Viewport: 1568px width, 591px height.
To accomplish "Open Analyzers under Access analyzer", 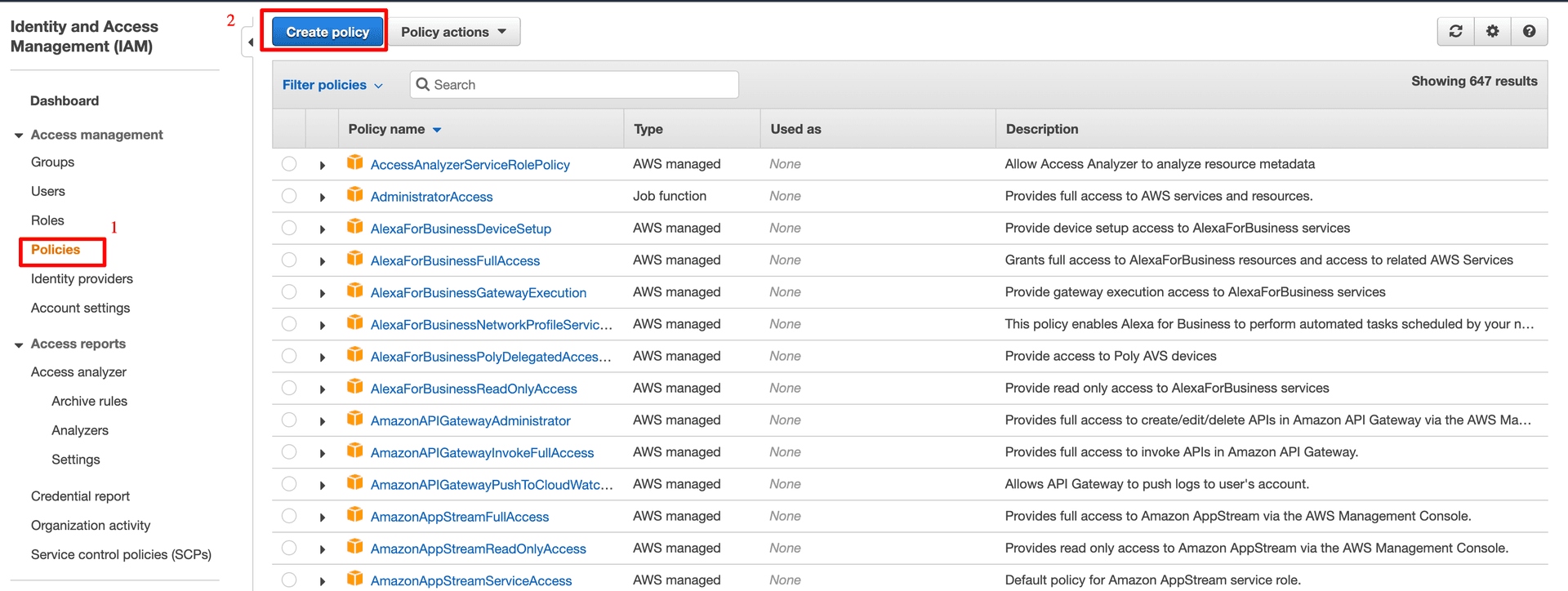I will [x=79, y=430].
